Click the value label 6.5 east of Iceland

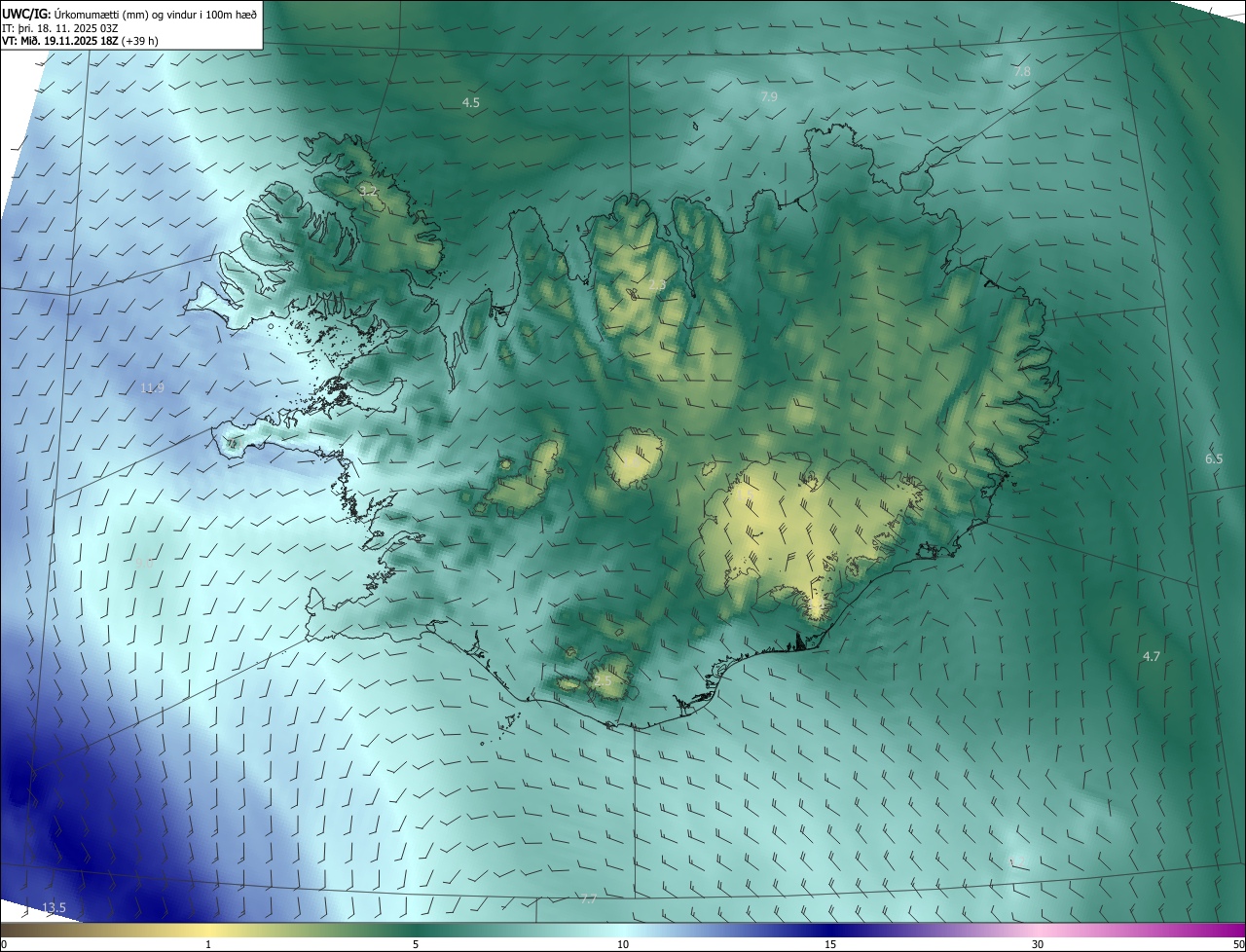pos(1214,458)
